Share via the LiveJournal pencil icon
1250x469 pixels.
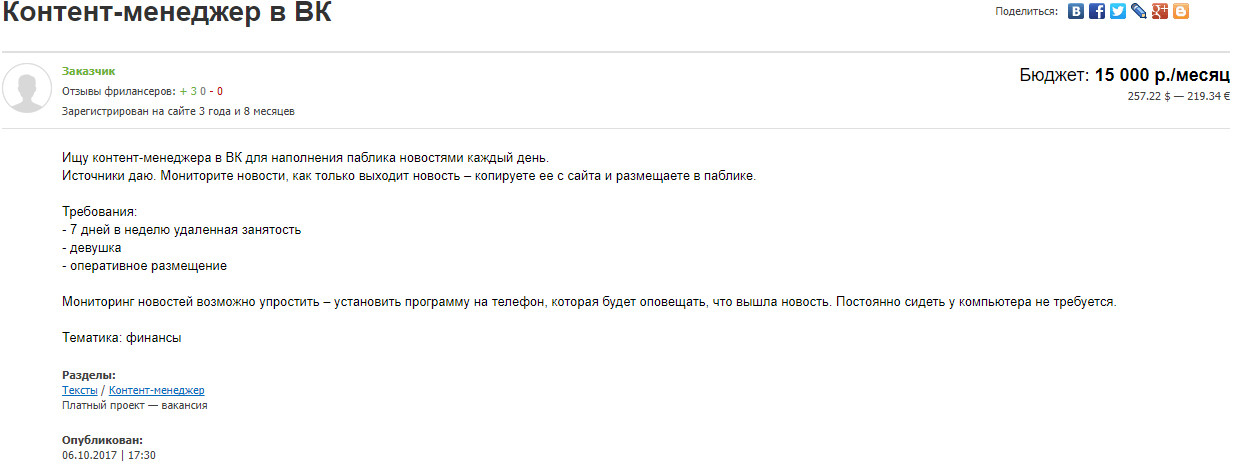coord(1139,12)
